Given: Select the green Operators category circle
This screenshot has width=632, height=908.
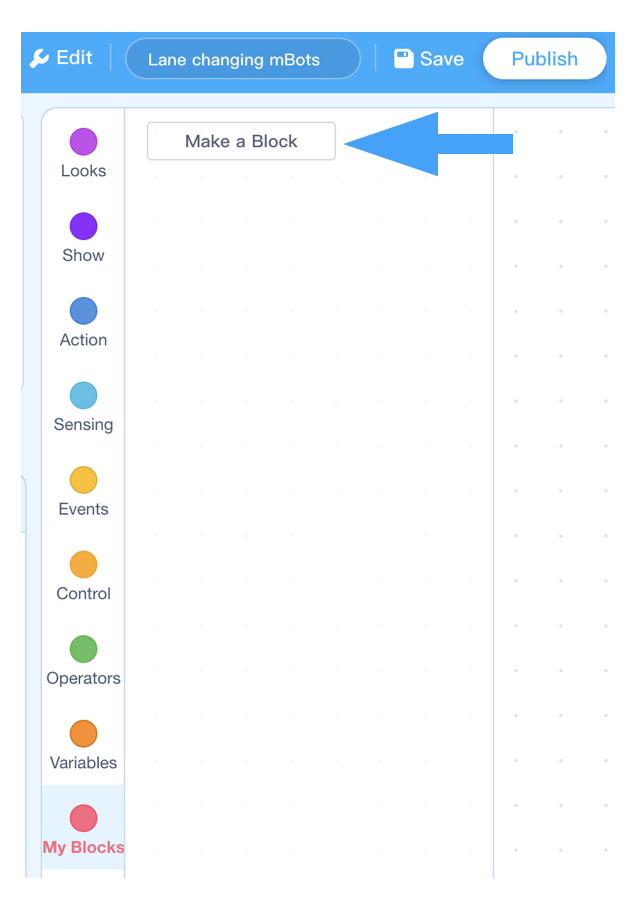Looking at the screenshot, I should (83, 649).
